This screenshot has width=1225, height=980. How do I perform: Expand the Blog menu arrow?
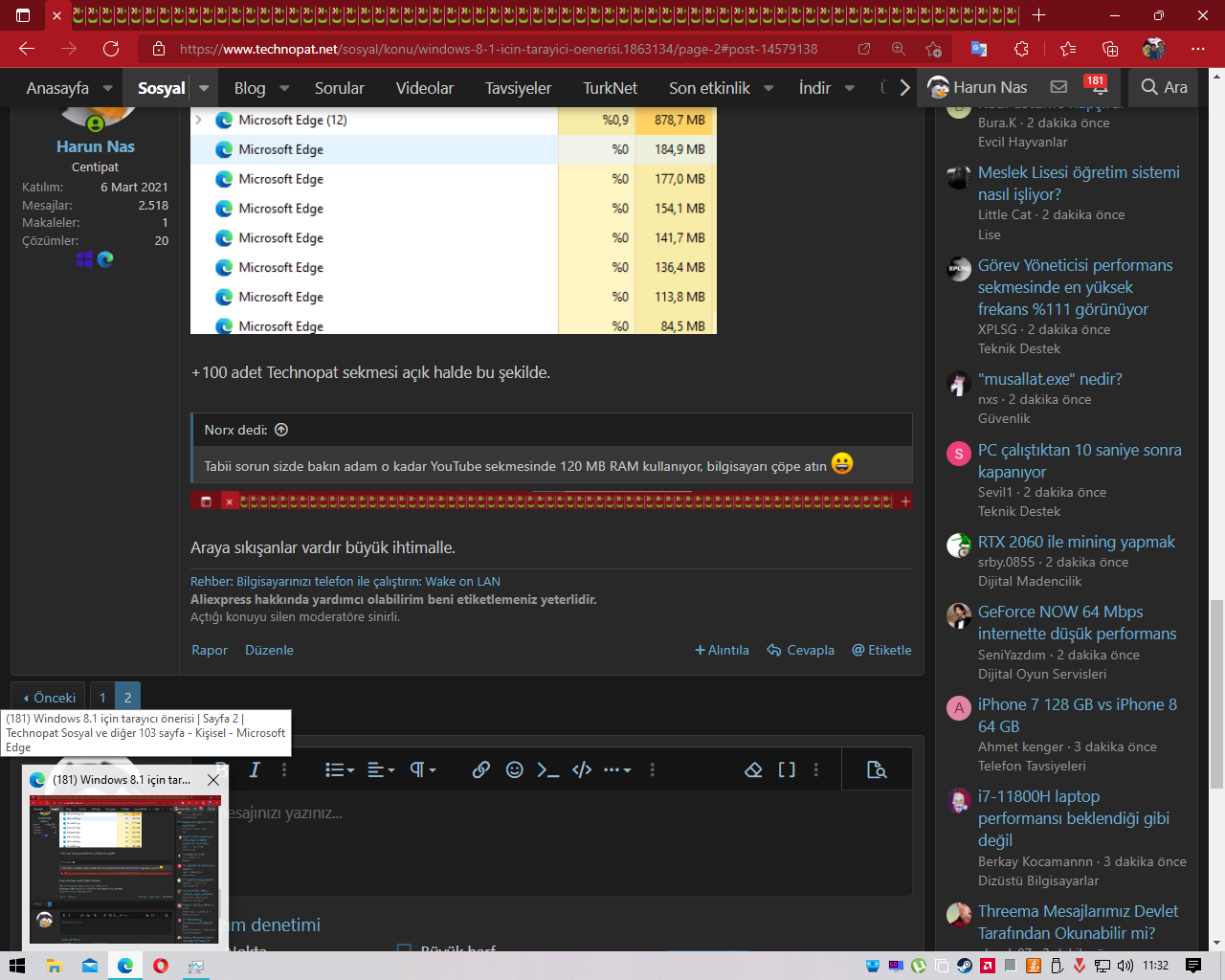tap(284, 88)
